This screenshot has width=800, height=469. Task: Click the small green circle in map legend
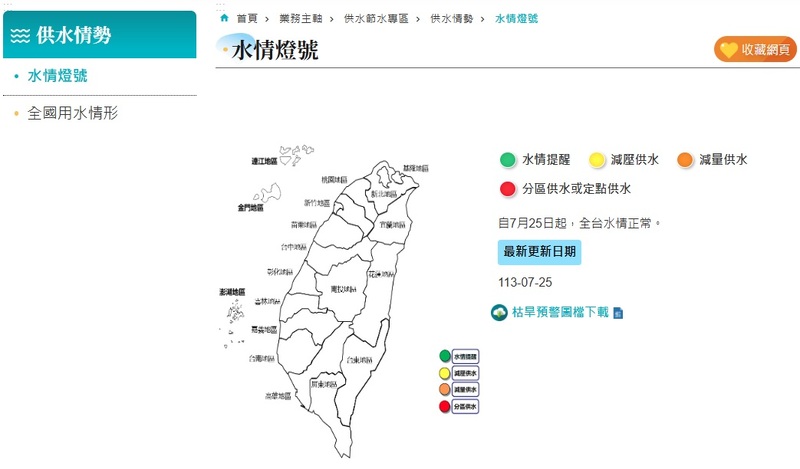[444, 356]
